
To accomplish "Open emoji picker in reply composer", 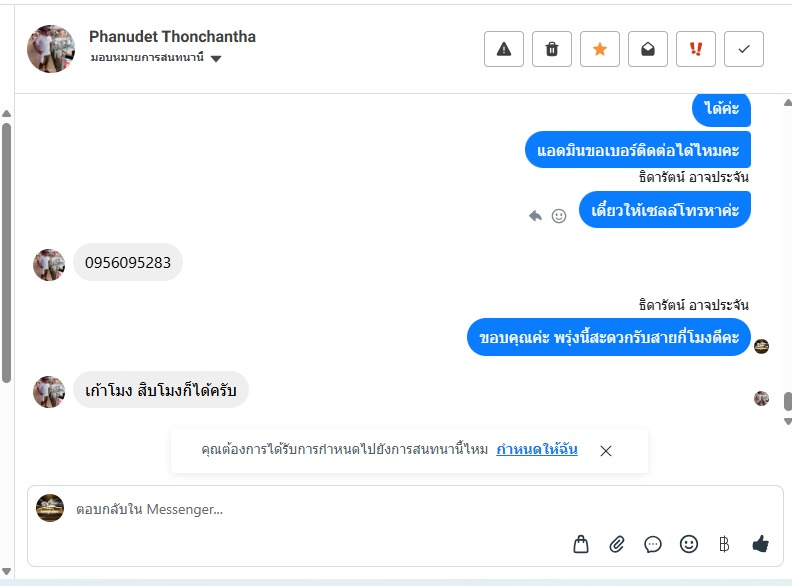I will click(x=689, y=544).
